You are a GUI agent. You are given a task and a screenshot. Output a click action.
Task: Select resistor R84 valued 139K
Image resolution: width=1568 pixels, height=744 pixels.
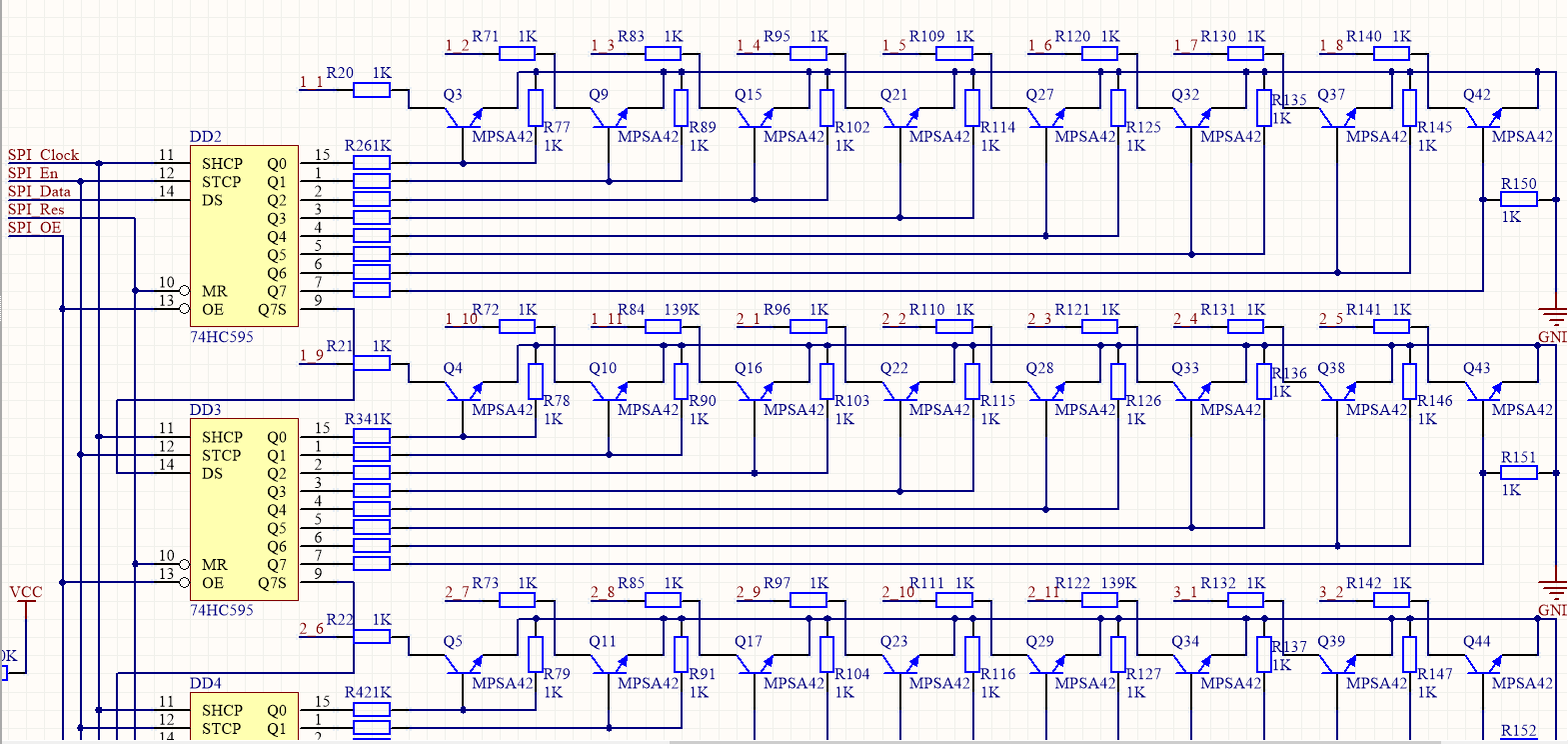[x=664, y=326]
